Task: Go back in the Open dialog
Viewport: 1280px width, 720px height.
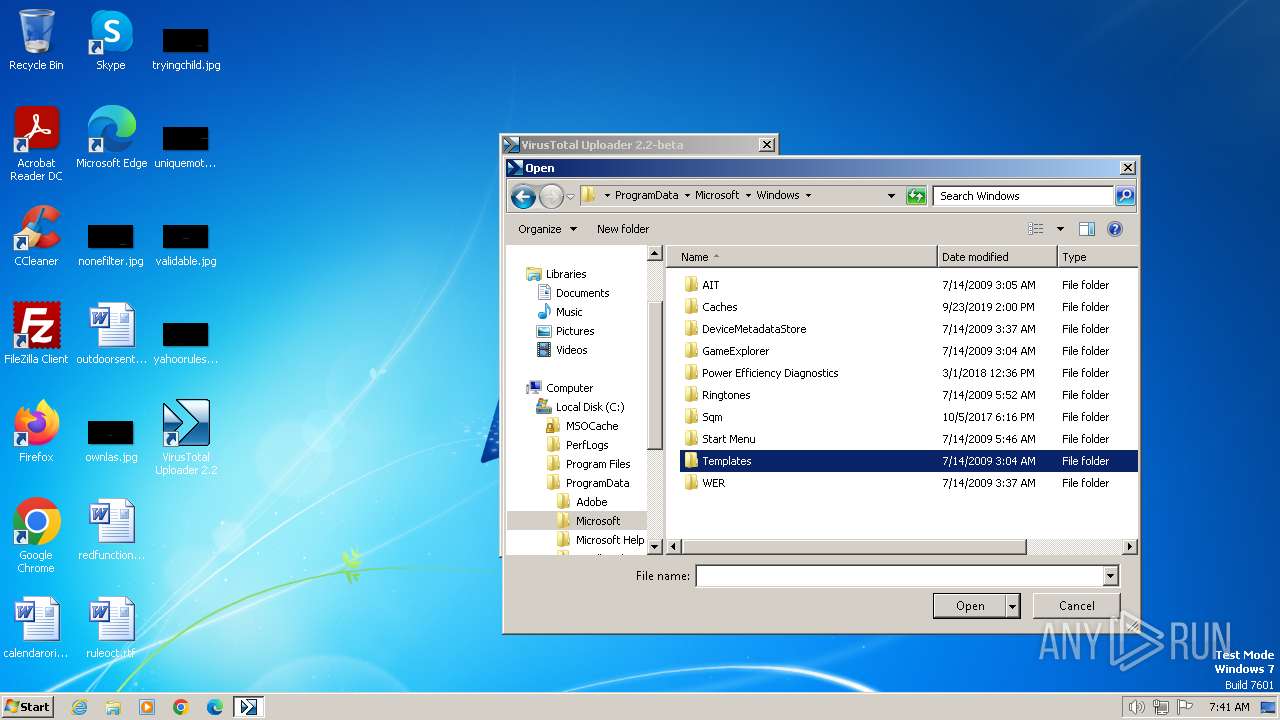Action: [523, 197]
